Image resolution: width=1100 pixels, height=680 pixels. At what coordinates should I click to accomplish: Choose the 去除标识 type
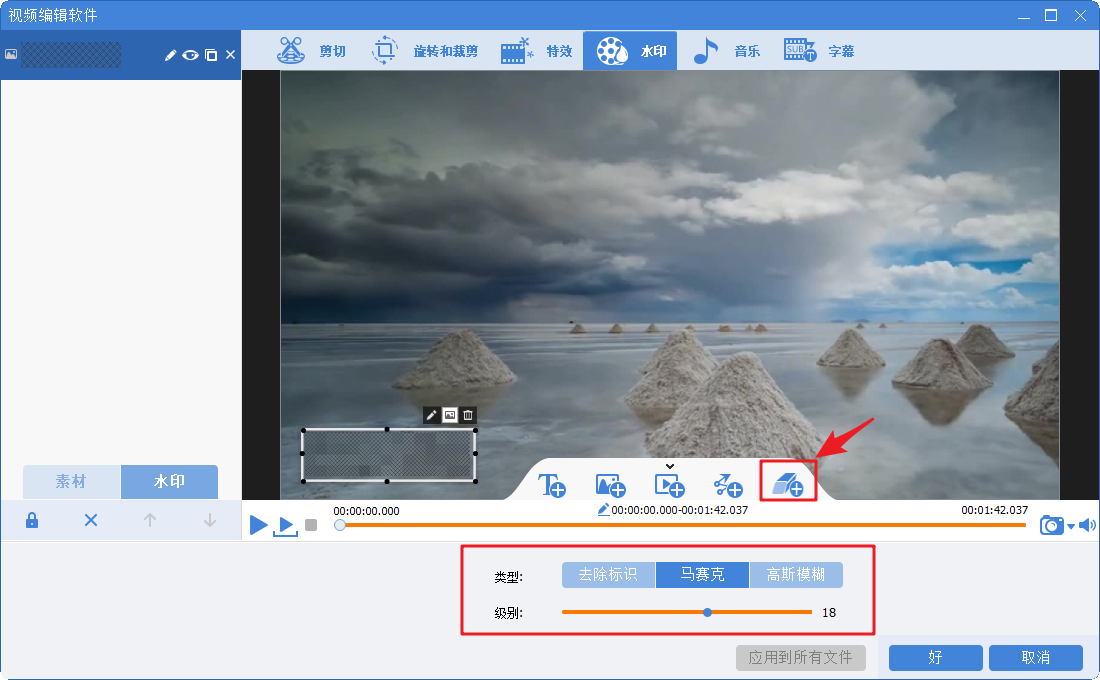(608, 575)
